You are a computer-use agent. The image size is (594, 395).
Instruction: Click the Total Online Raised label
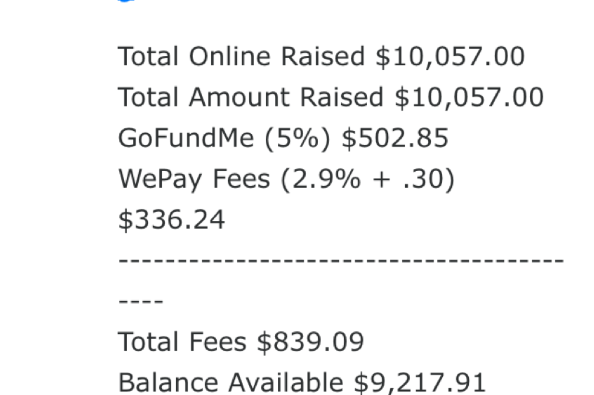[242, 57]
